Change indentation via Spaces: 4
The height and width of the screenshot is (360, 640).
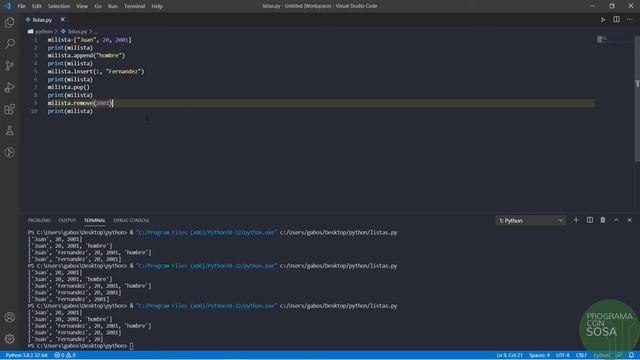(x=539, y=355)
